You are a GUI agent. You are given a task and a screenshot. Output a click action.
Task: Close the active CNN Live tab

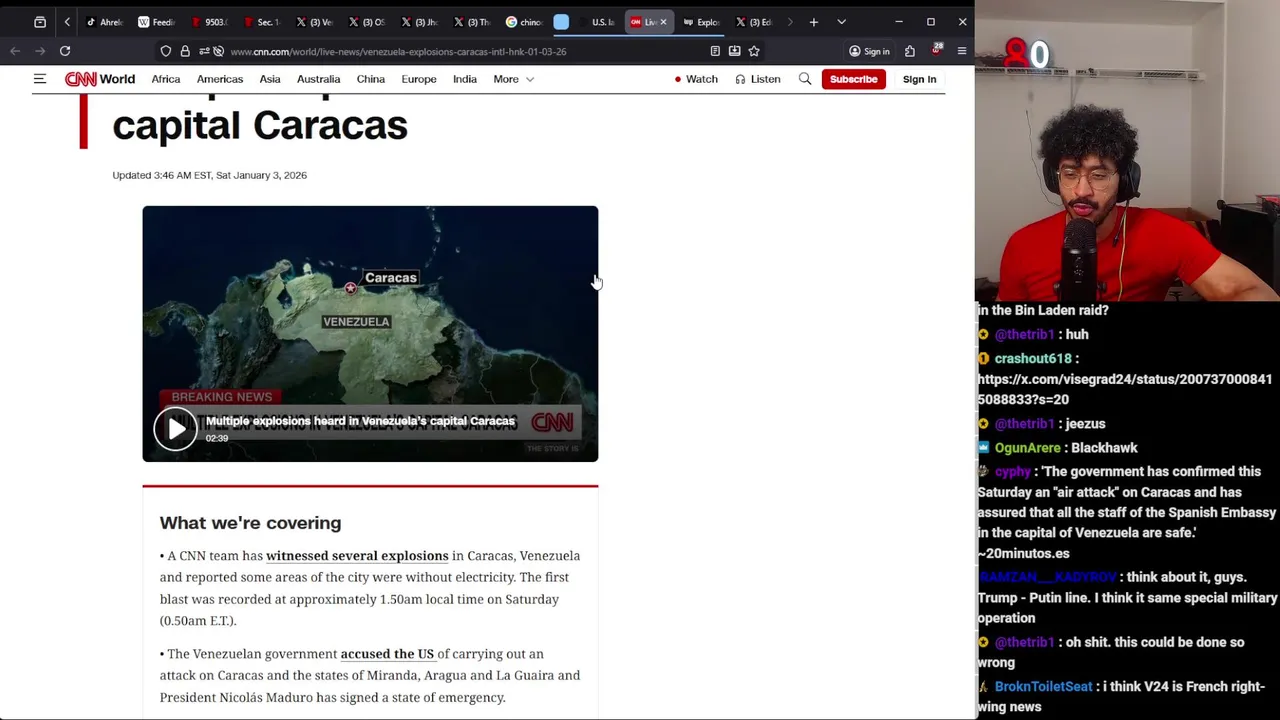[x=663, y=22]
